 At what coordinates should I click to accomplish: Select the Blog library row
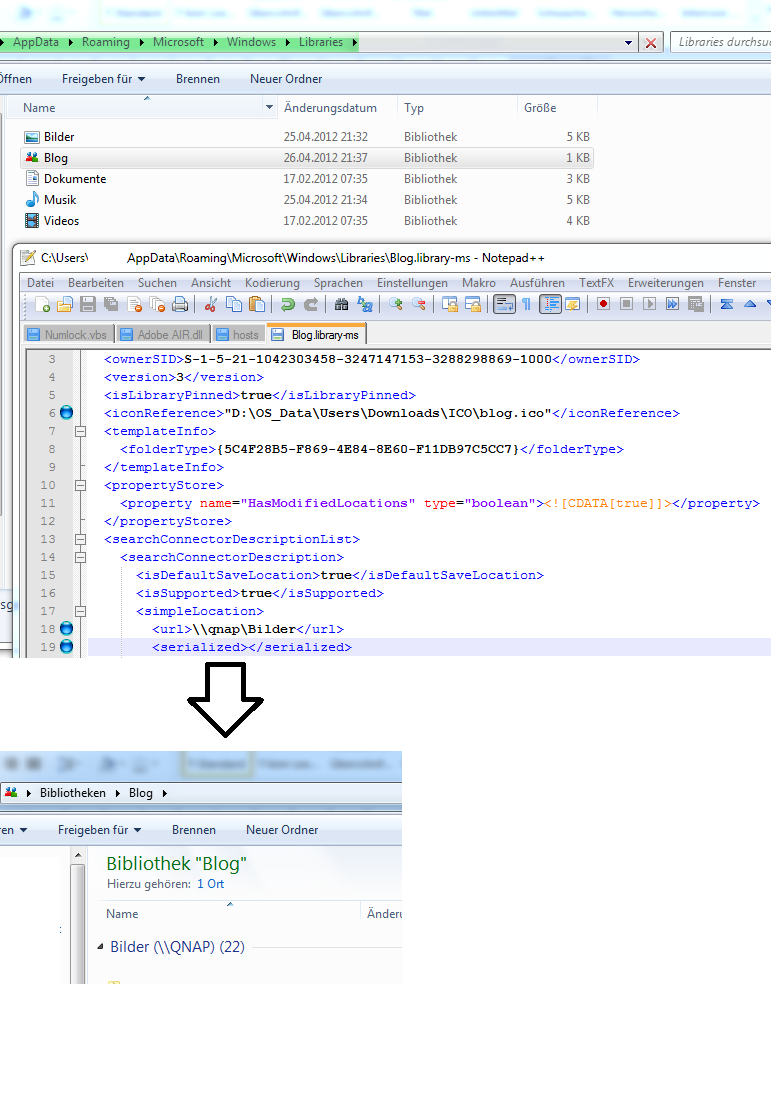coord(306,158)
